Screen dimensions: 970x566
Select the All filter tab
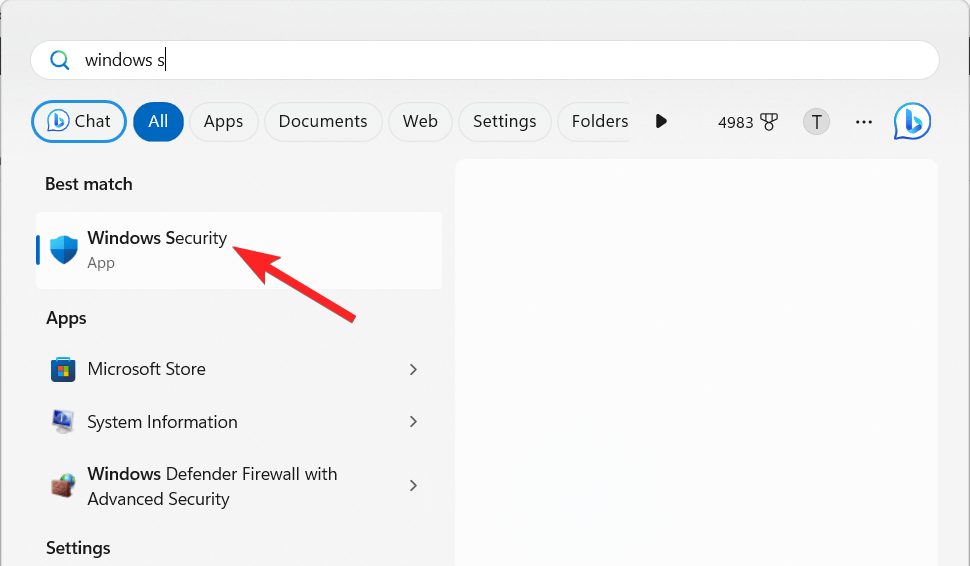158,121
